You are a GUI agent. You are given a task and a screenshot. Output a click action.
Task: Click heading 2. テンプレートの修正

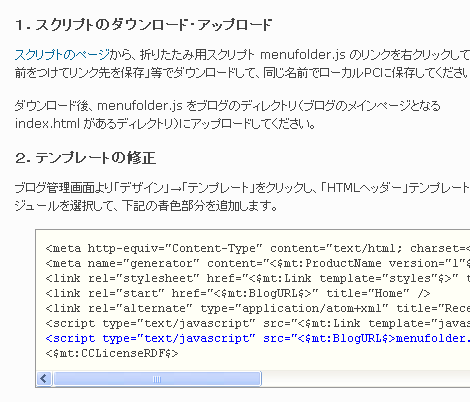85,158
